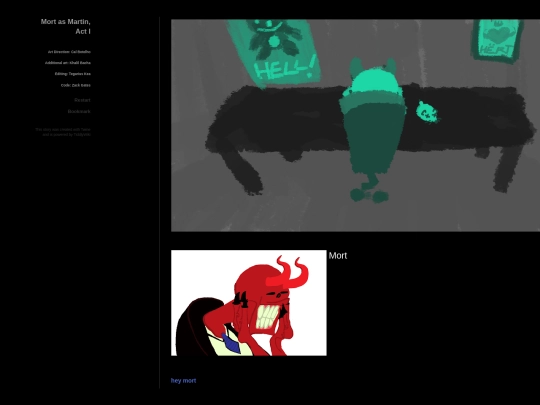Restart the story from the sidebar
This screenshot has width=540, height=405.
(x=82, y=100)
